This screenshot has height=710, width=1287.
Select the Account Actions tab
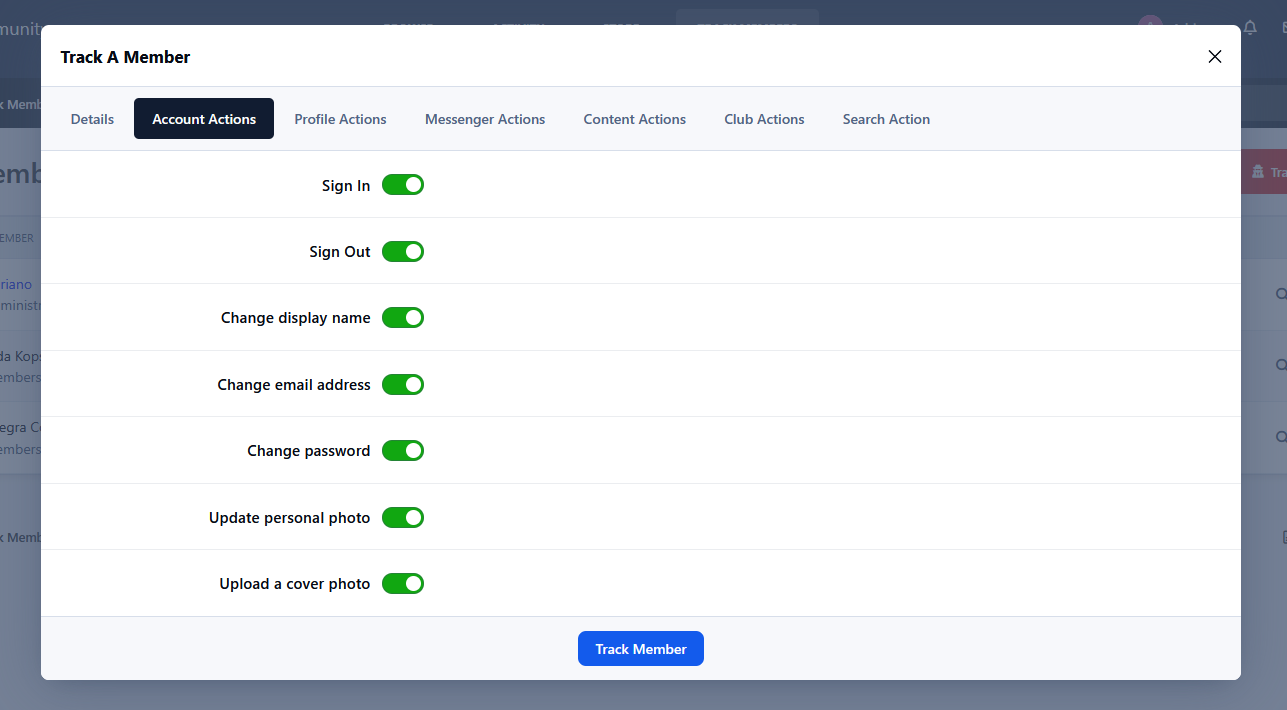tap(204, 119)
